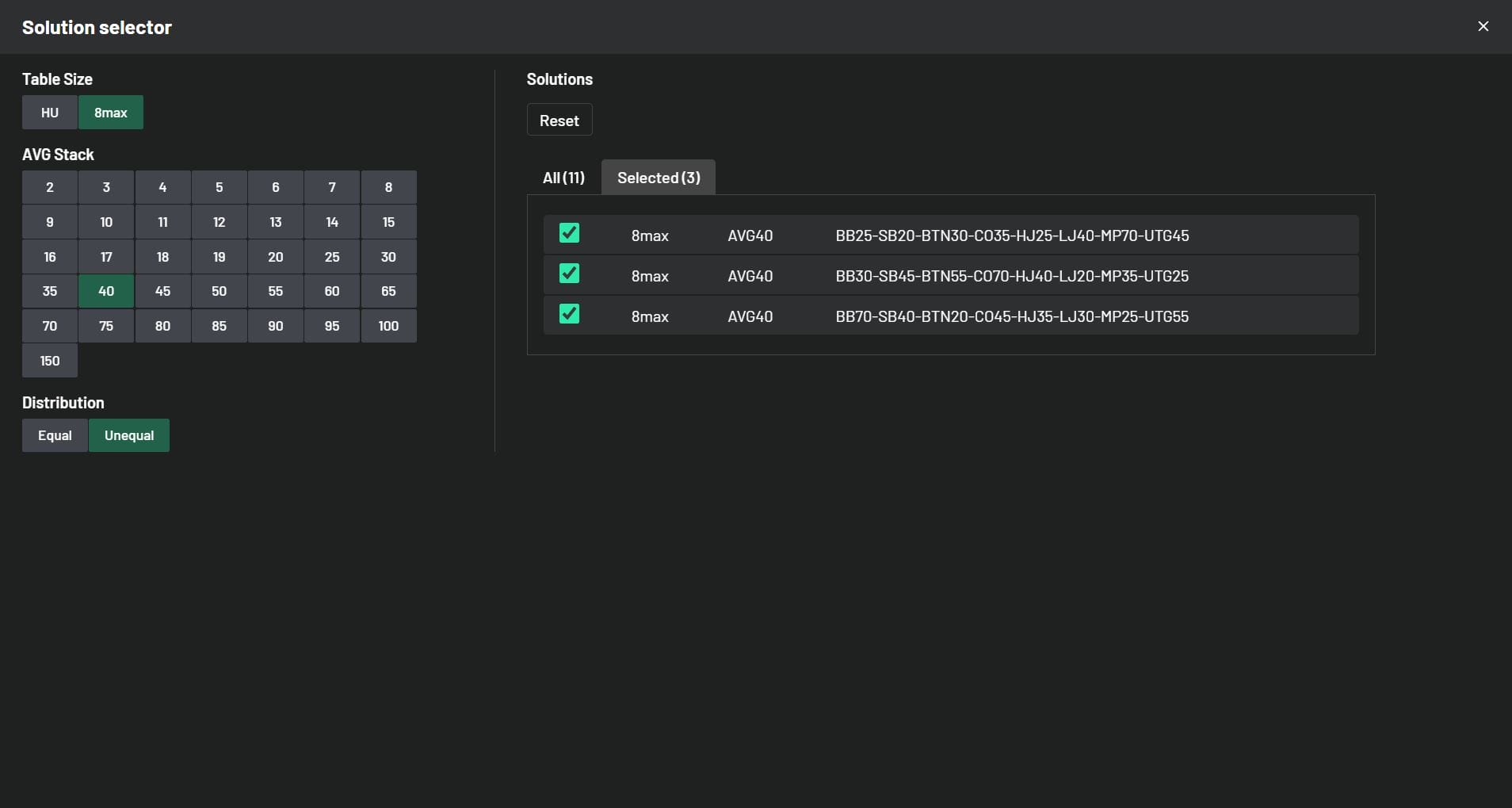Image resolution: width=1512 pixels, height=808 pixels.
Task: Set average stack to 100
Action: tap(388, 326)
